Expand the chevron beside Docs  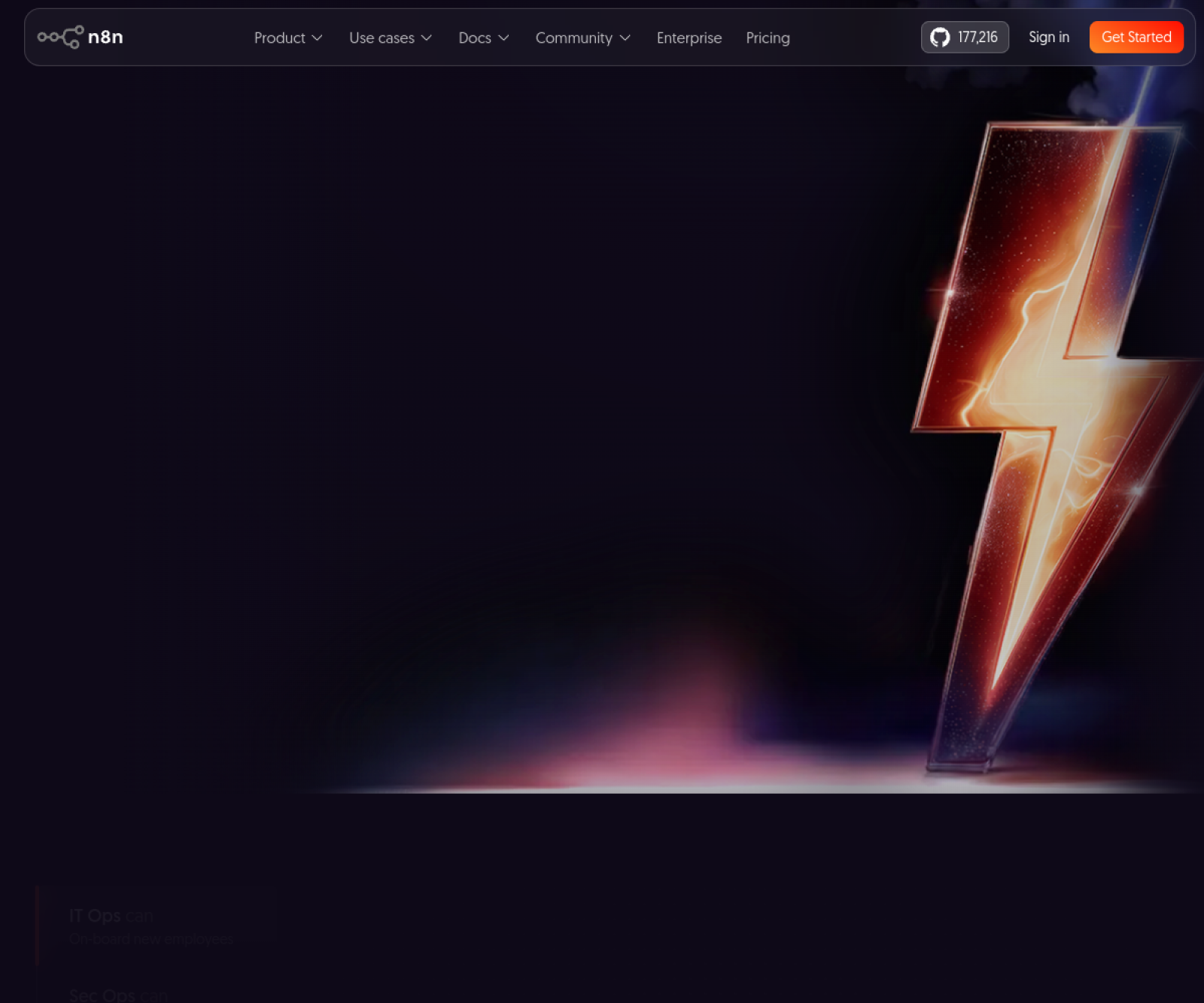(504, 38)
